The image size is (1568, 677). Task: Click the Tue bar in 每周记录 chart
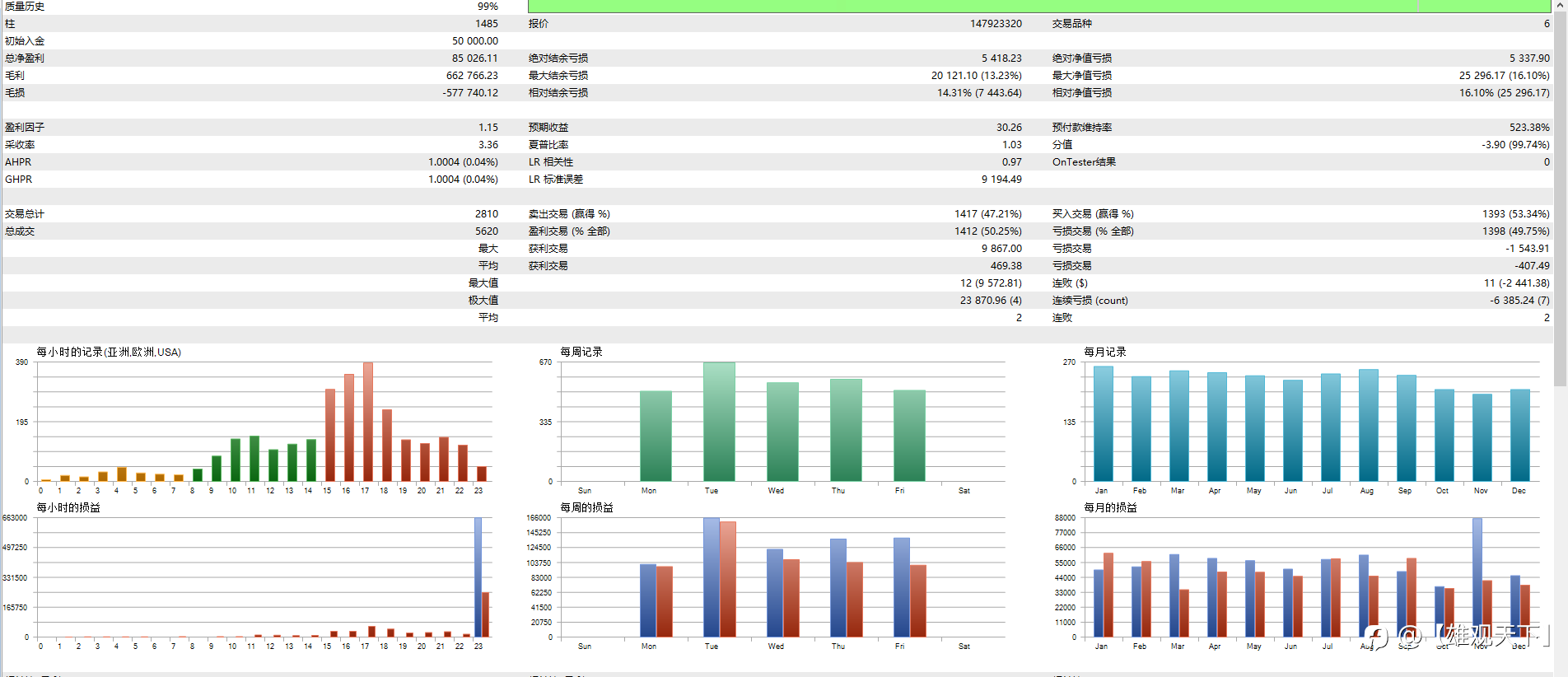pyautogui.click(x=719, y=422)
